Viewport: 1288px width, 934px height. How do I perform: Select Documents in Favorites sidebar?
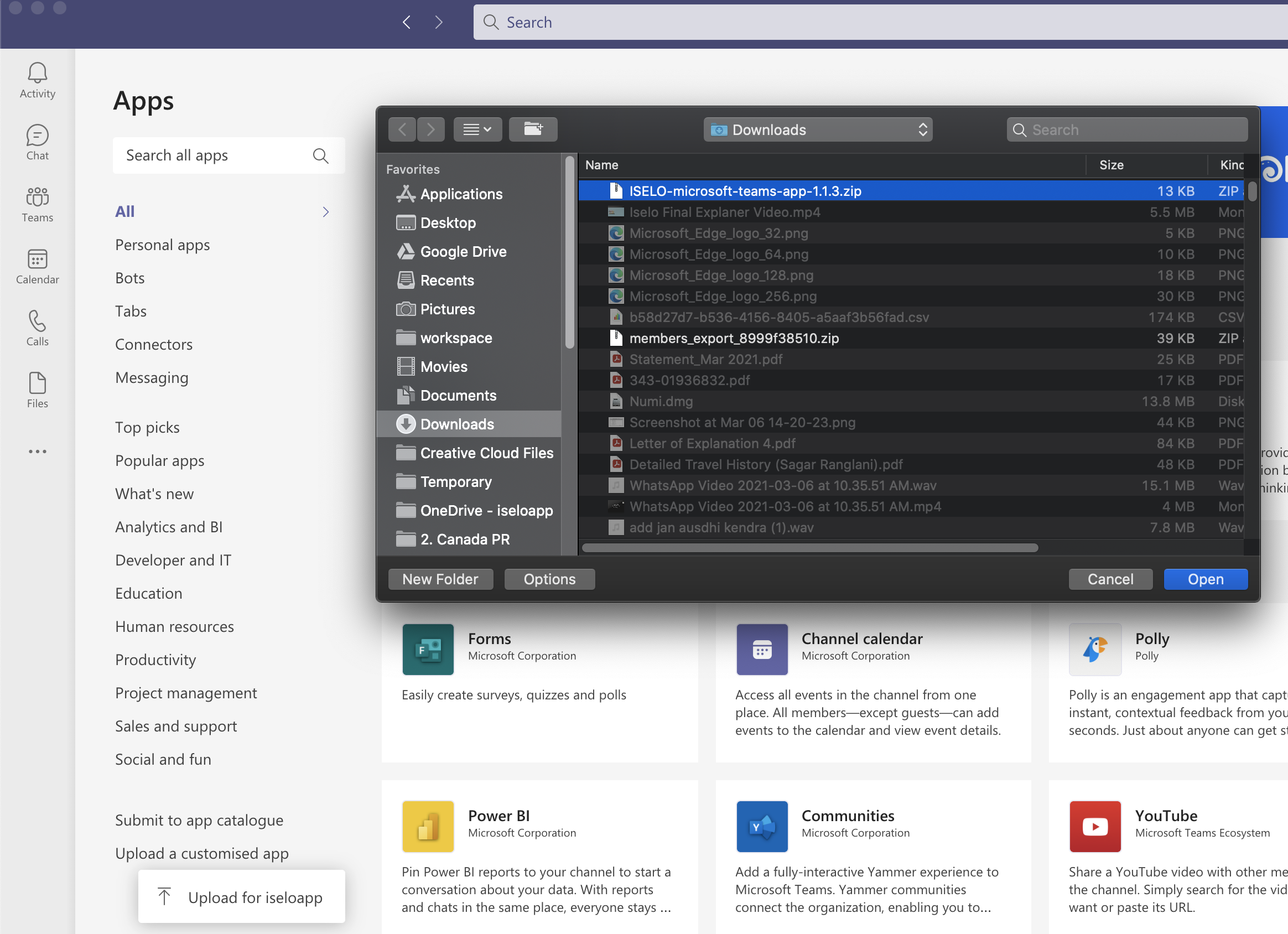tap(469, 396)
